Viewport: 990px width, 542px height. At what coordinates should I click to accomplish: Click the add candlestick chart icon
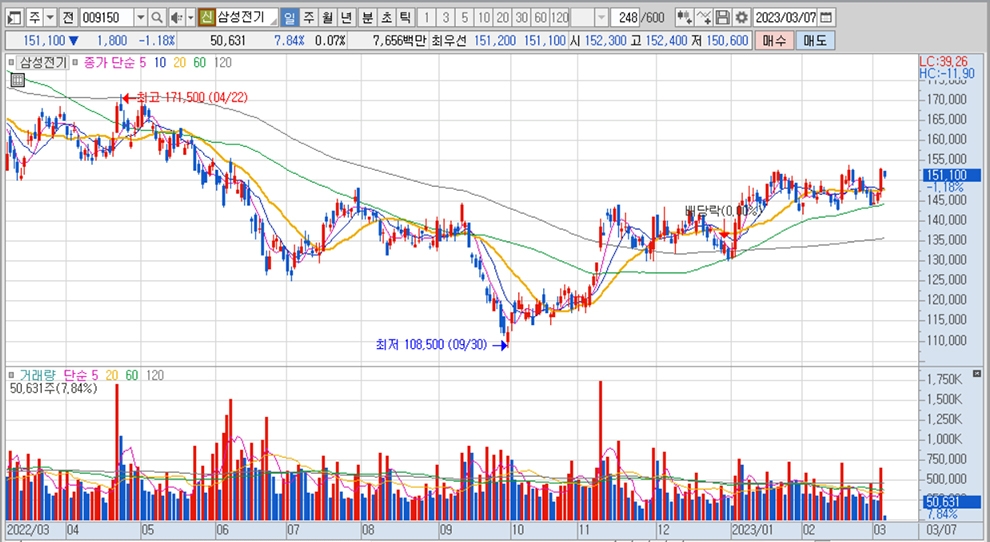[x=684, y=18]
